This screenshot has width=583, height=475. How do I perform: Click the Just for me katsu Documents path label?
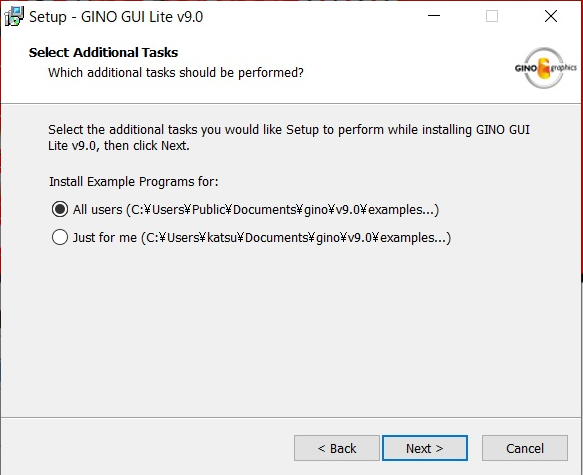click(x=262, y=238)
